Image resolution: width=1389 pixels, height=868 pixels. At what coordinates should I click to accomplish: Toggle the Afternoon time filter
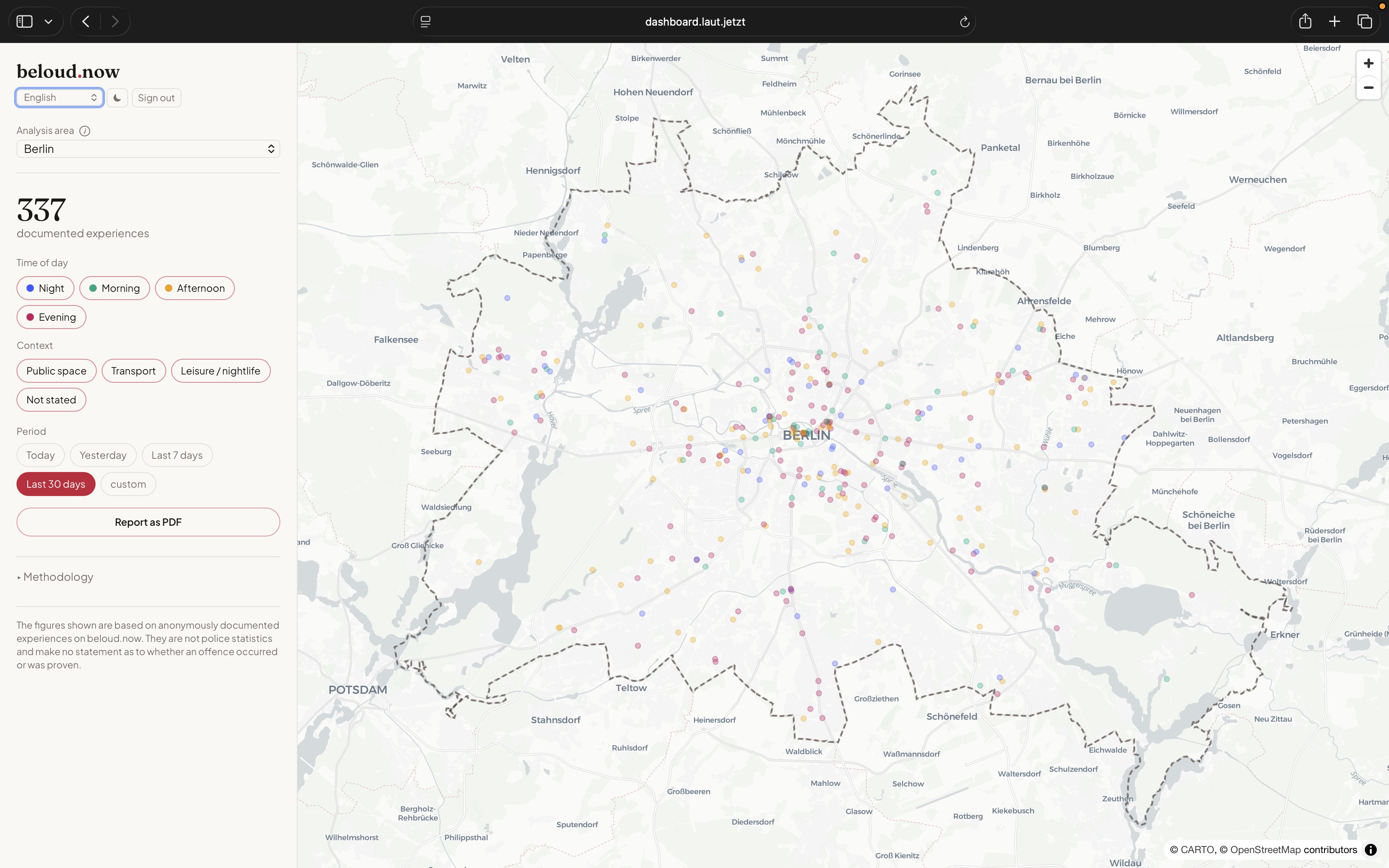pos(195,288)
